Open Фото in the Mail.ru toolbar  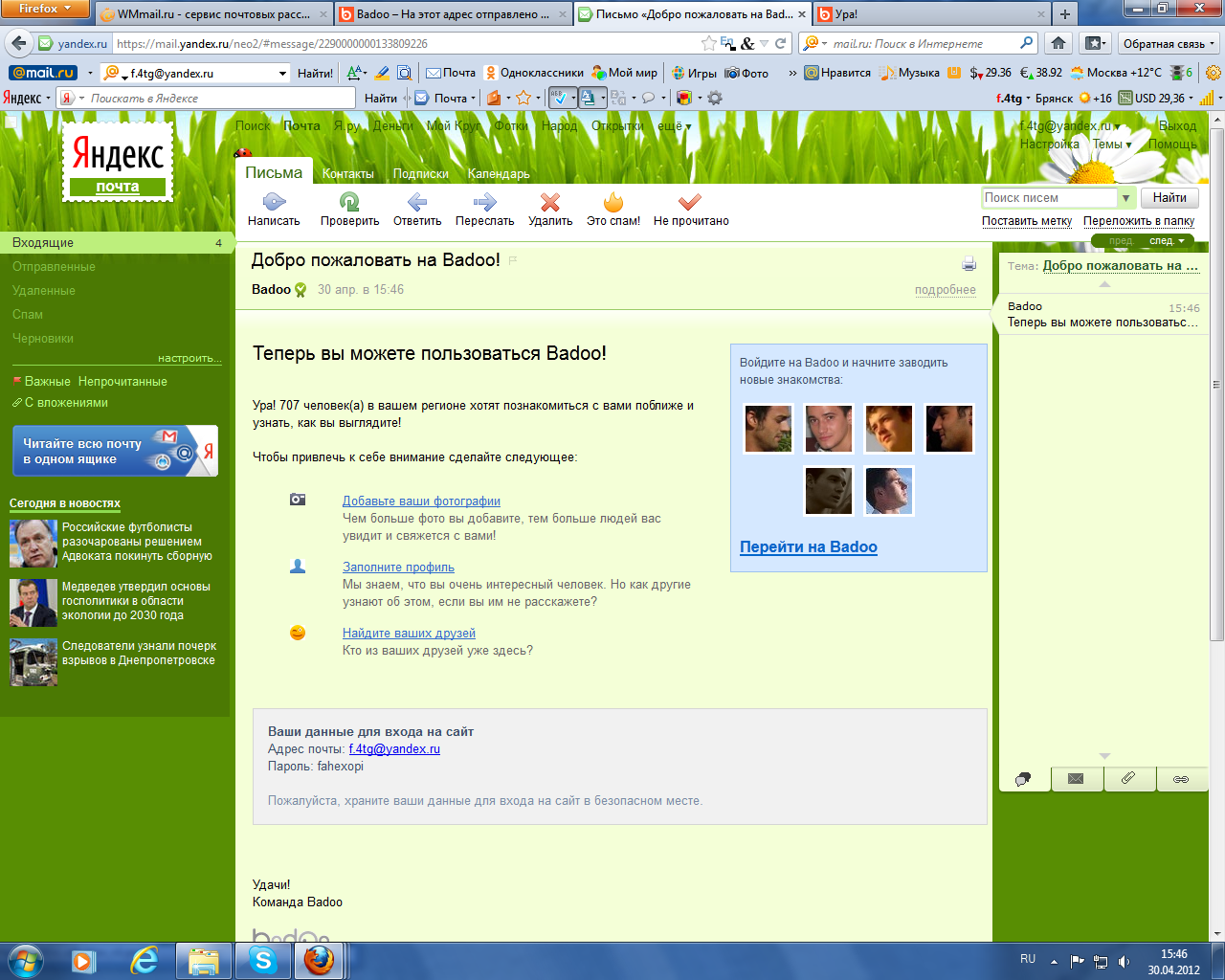click(746, 73)
